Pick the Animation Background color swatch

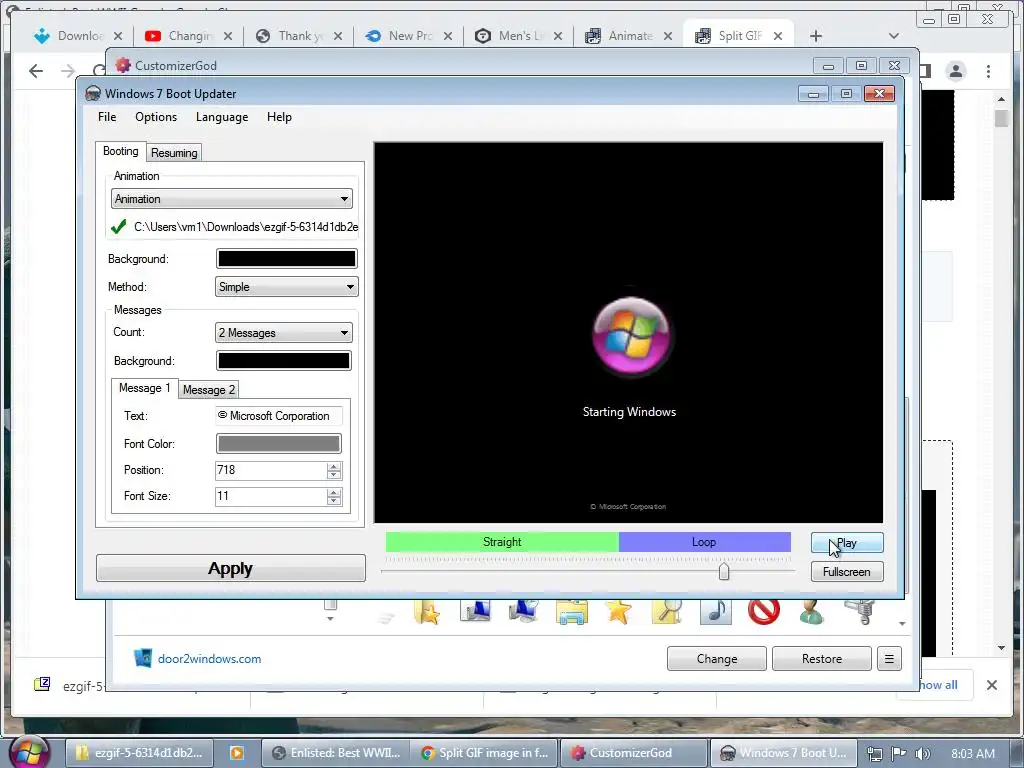(287, 259)
